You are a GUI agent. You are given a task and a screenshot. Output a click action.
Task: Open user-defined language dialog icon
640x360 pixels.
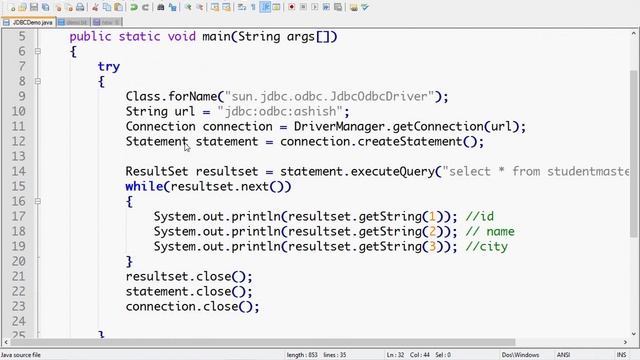(x=276, y=7)
